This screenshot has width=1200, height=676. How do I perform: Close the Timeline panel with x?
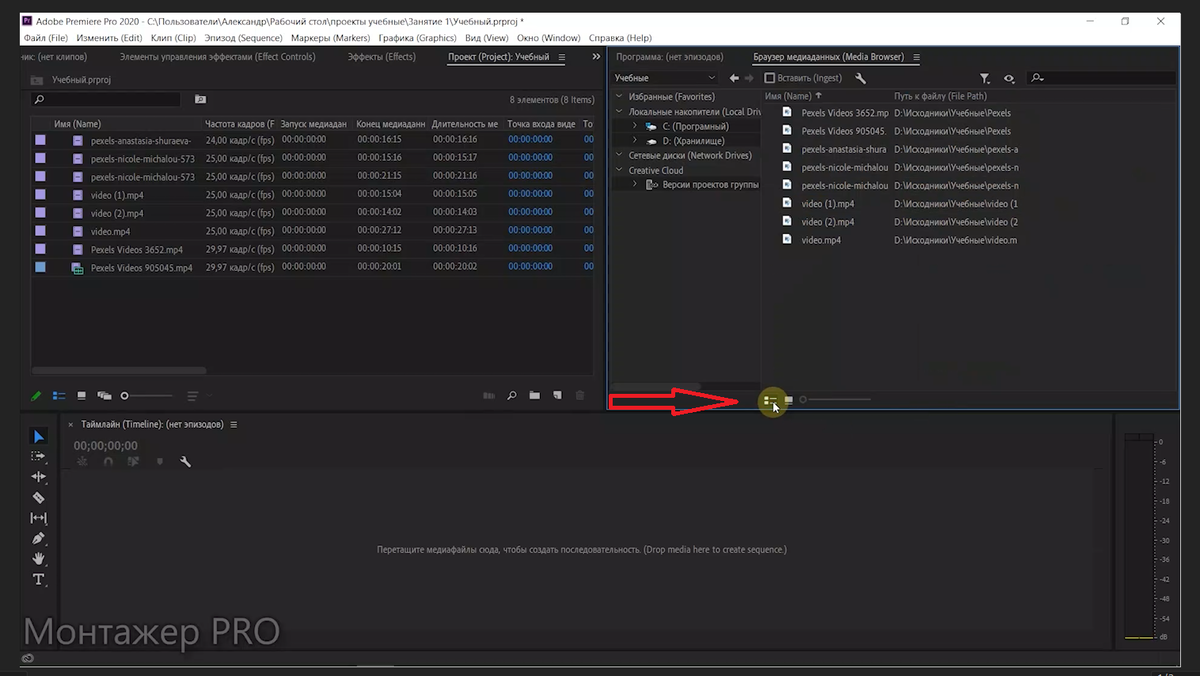coord(71,425)
